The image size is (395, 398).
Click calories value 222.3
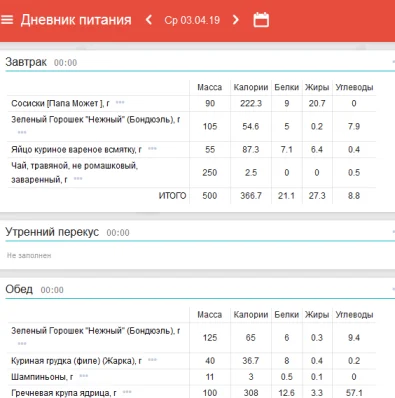(251, 103)
